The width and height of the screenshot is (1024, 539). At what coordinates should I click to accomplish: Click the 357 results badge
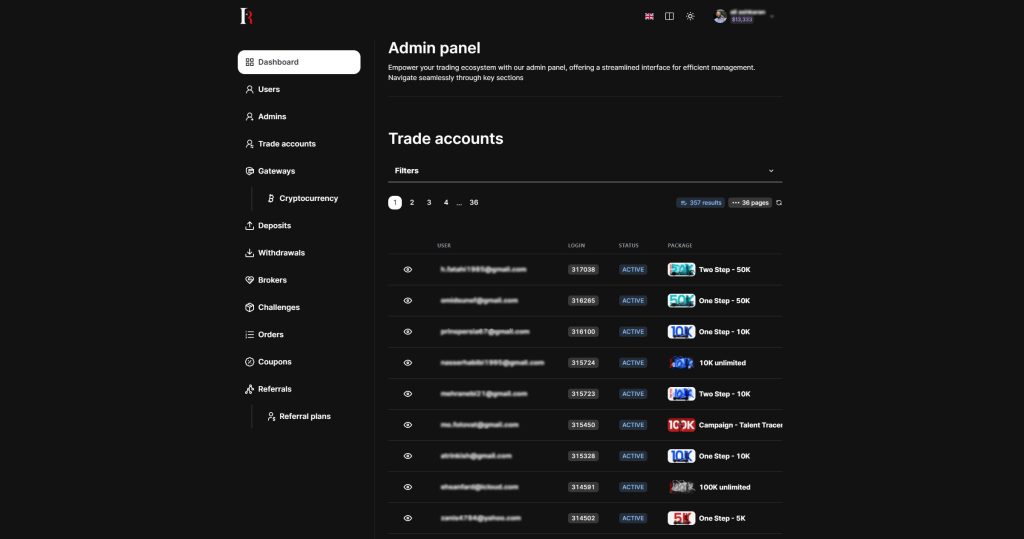(700, 203)
